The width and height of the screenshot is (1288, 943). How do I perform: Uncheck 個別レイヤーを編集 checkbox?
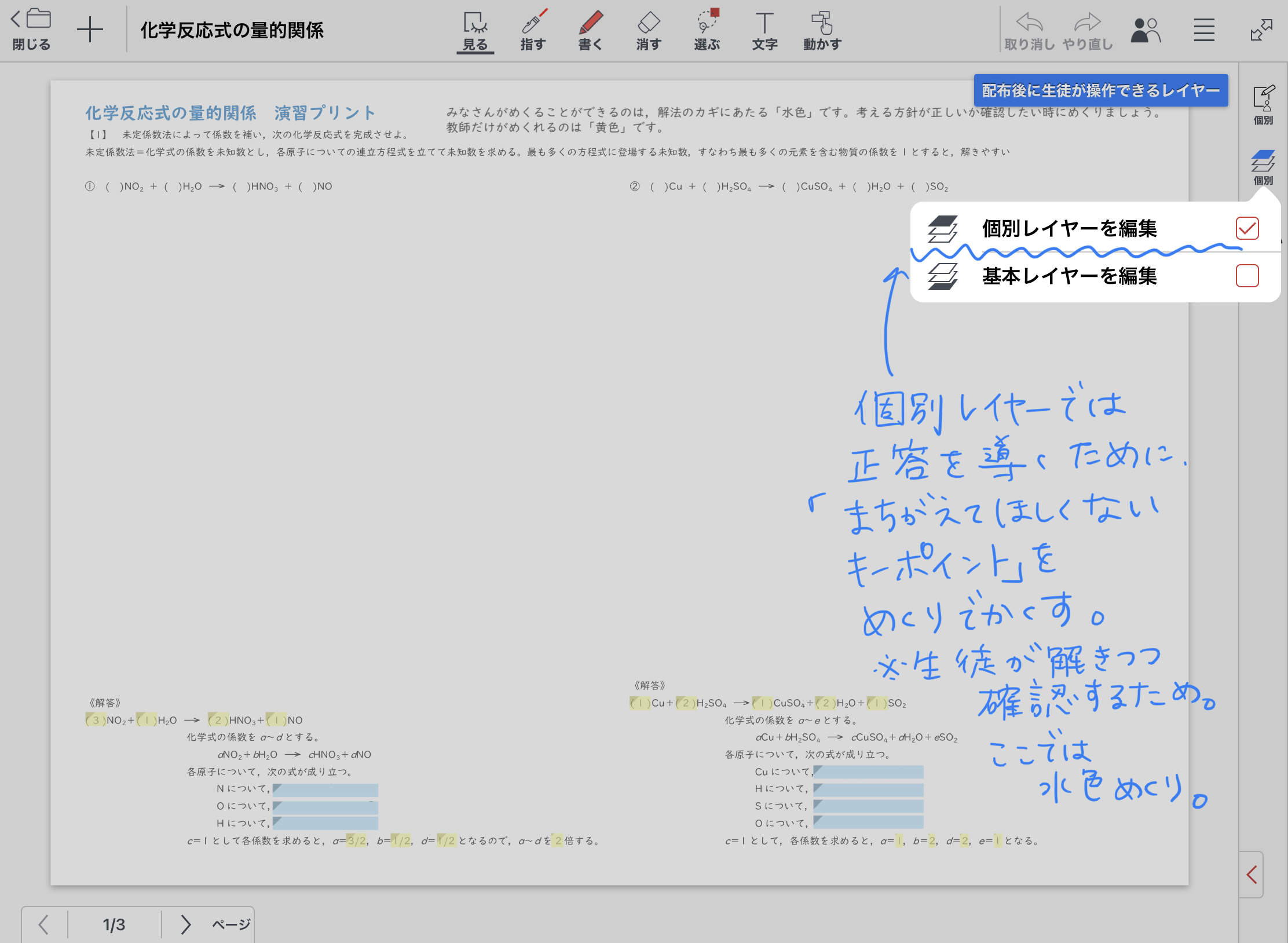(1247, 228)
